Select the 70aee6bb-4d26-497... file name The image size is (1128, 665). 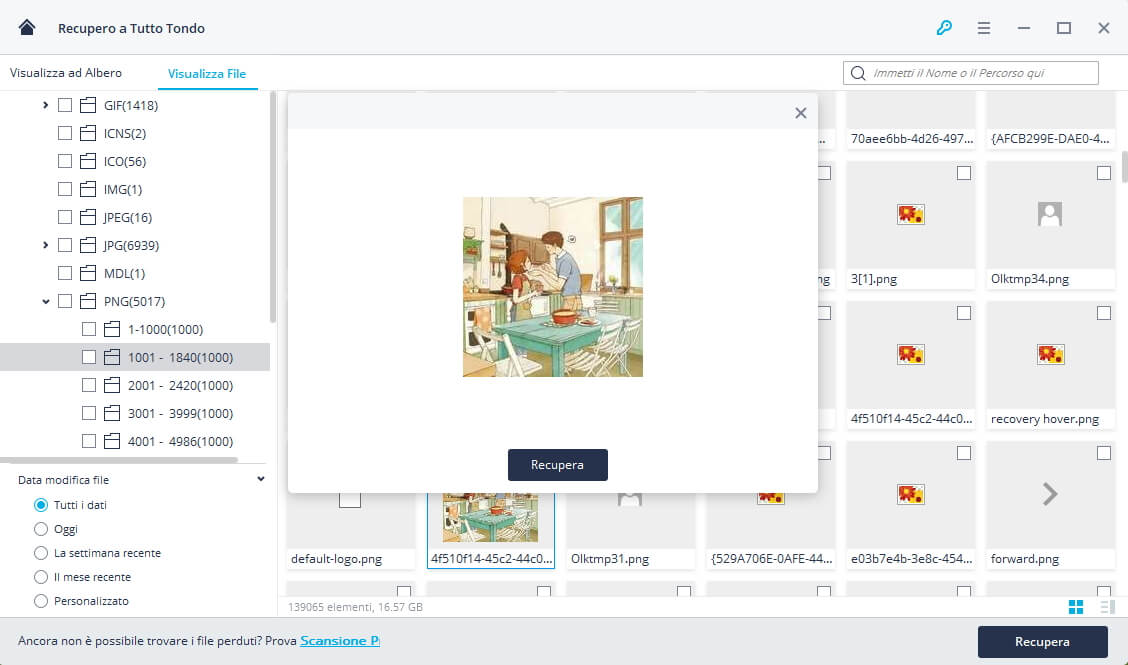[911, 138]
